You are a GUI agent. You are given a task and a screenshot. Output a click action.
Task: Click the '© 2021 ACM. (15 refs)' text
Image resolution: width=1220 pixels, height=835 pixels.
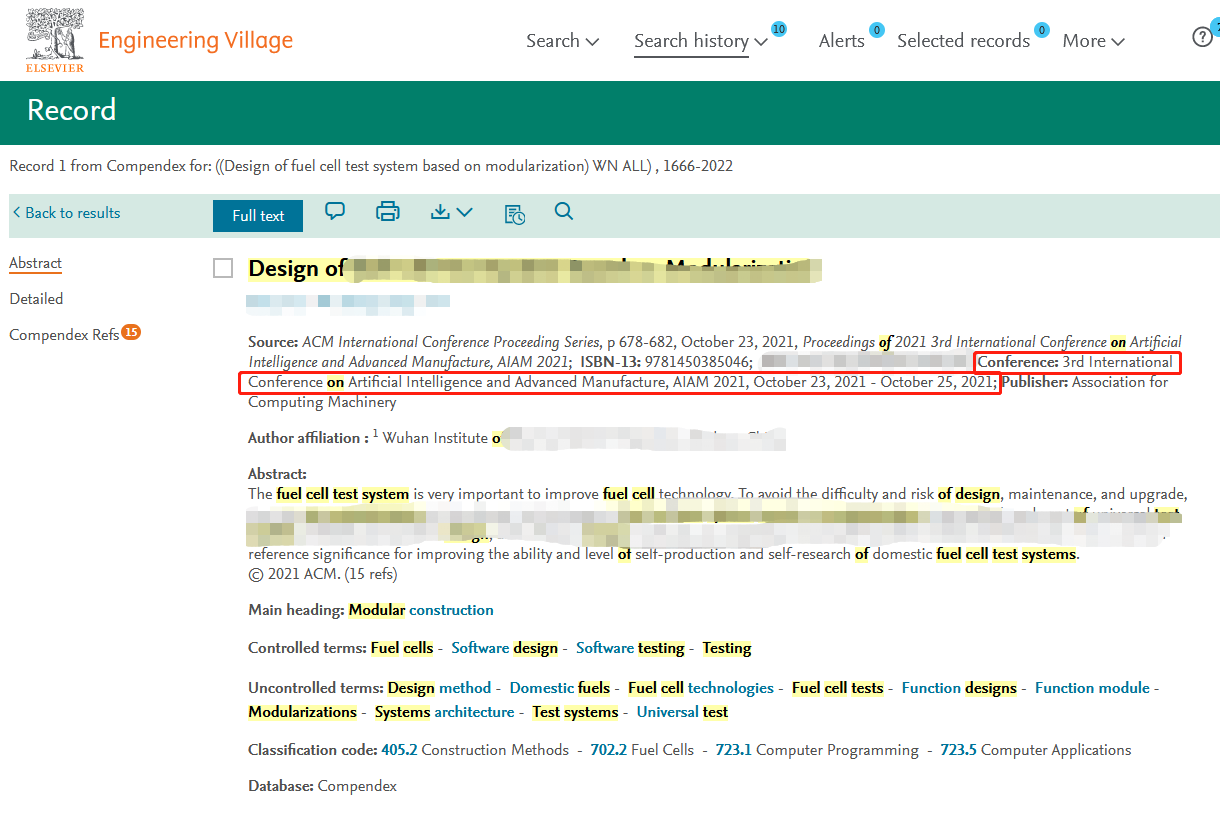point(322,574)
